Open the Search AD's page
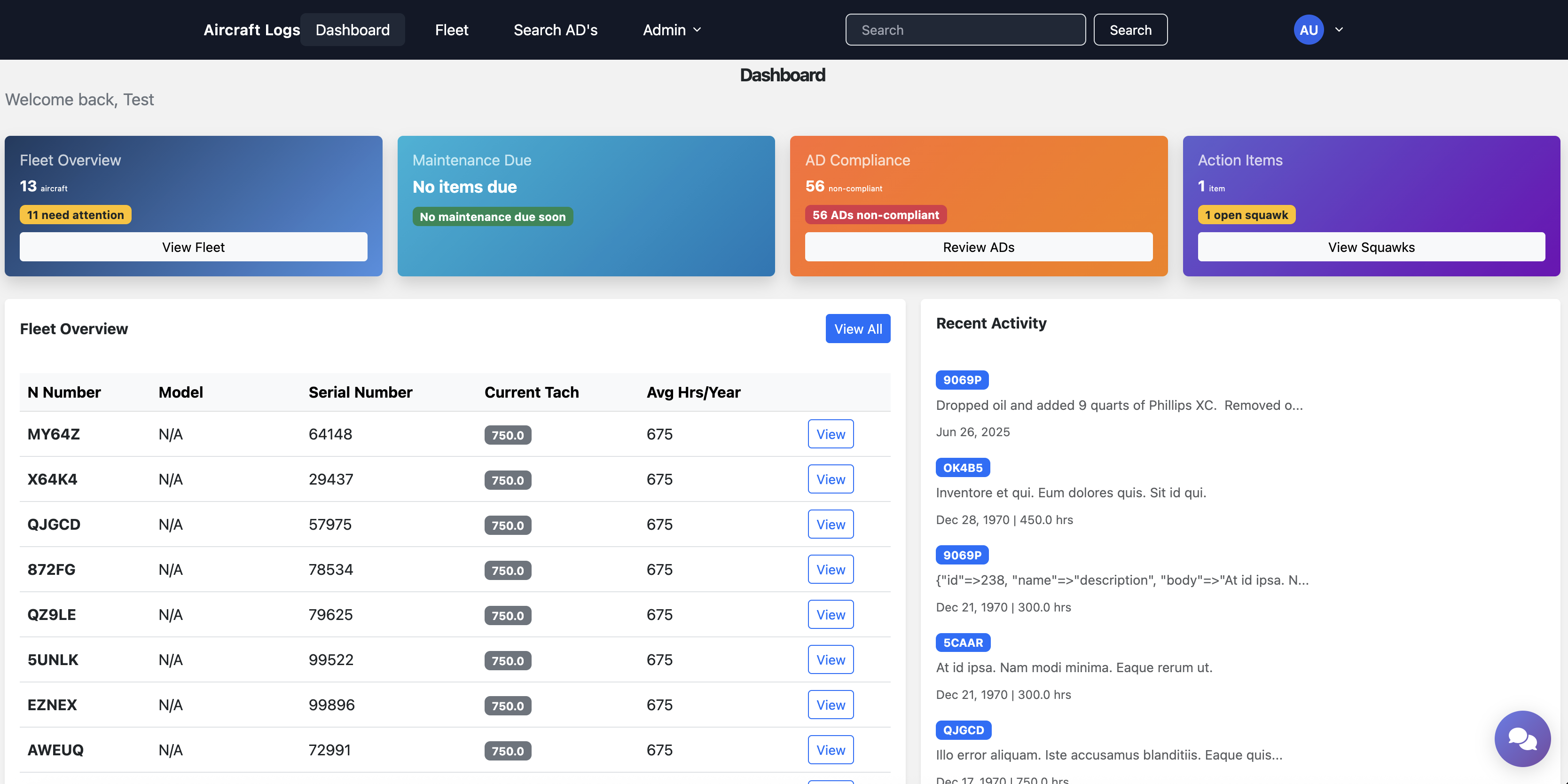The height and width of the screenshot is (784, 1568). (555, 29)
